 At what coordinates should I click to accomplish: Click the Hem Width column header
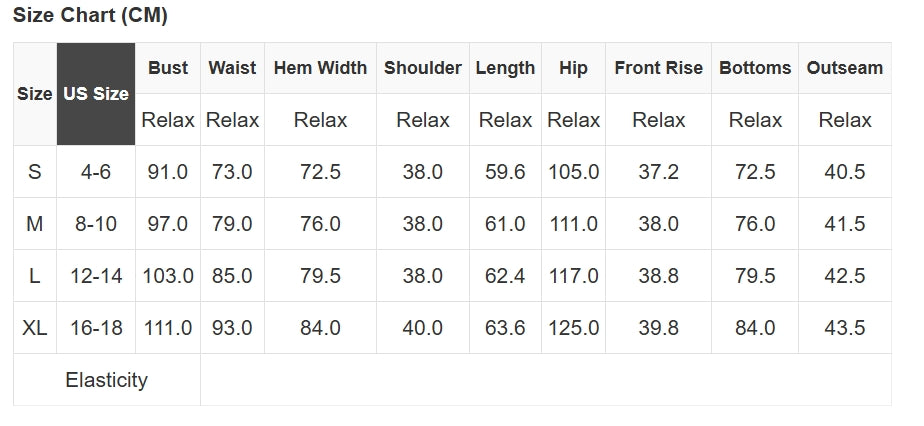(x=320, y=68)
